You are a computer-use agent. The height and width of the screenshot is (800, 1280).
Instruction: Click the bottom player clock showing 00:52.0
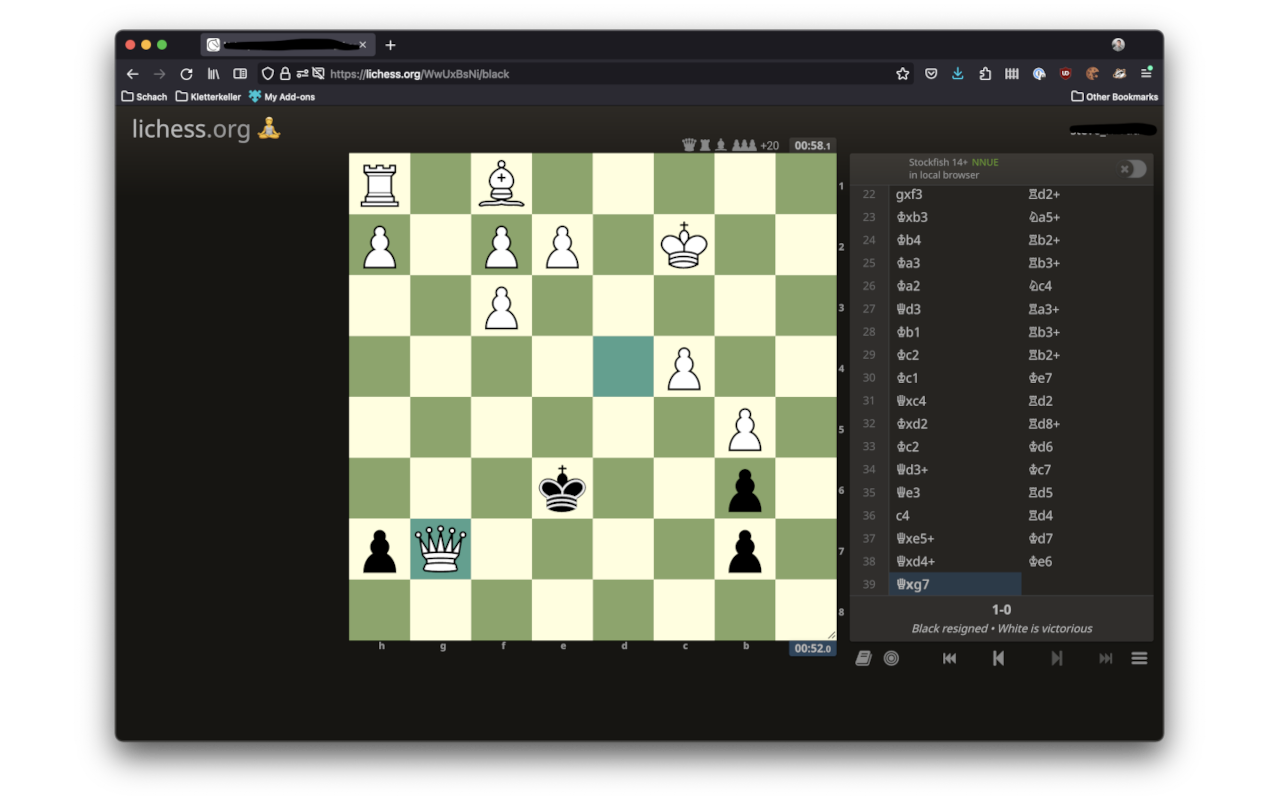pyautogui.click(x=812, y=648)
